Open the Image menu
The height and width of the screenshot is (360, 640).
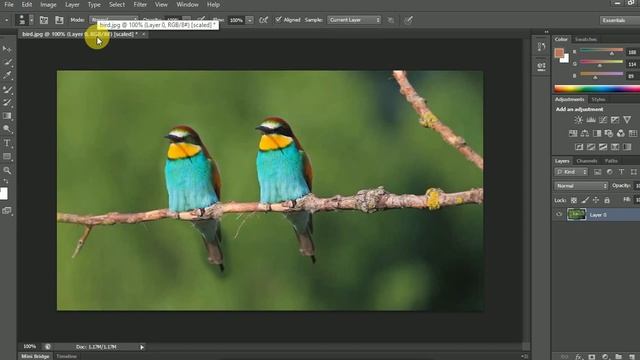point(48,4)
